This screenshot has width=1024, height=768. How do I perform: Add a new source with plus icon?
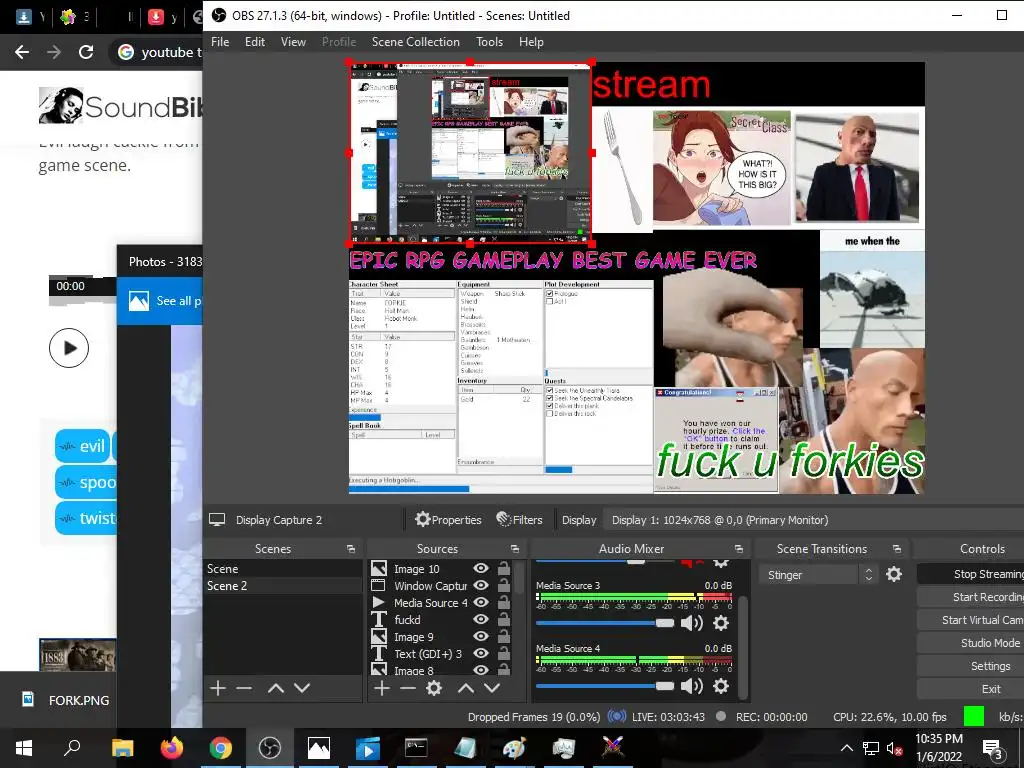382,688
